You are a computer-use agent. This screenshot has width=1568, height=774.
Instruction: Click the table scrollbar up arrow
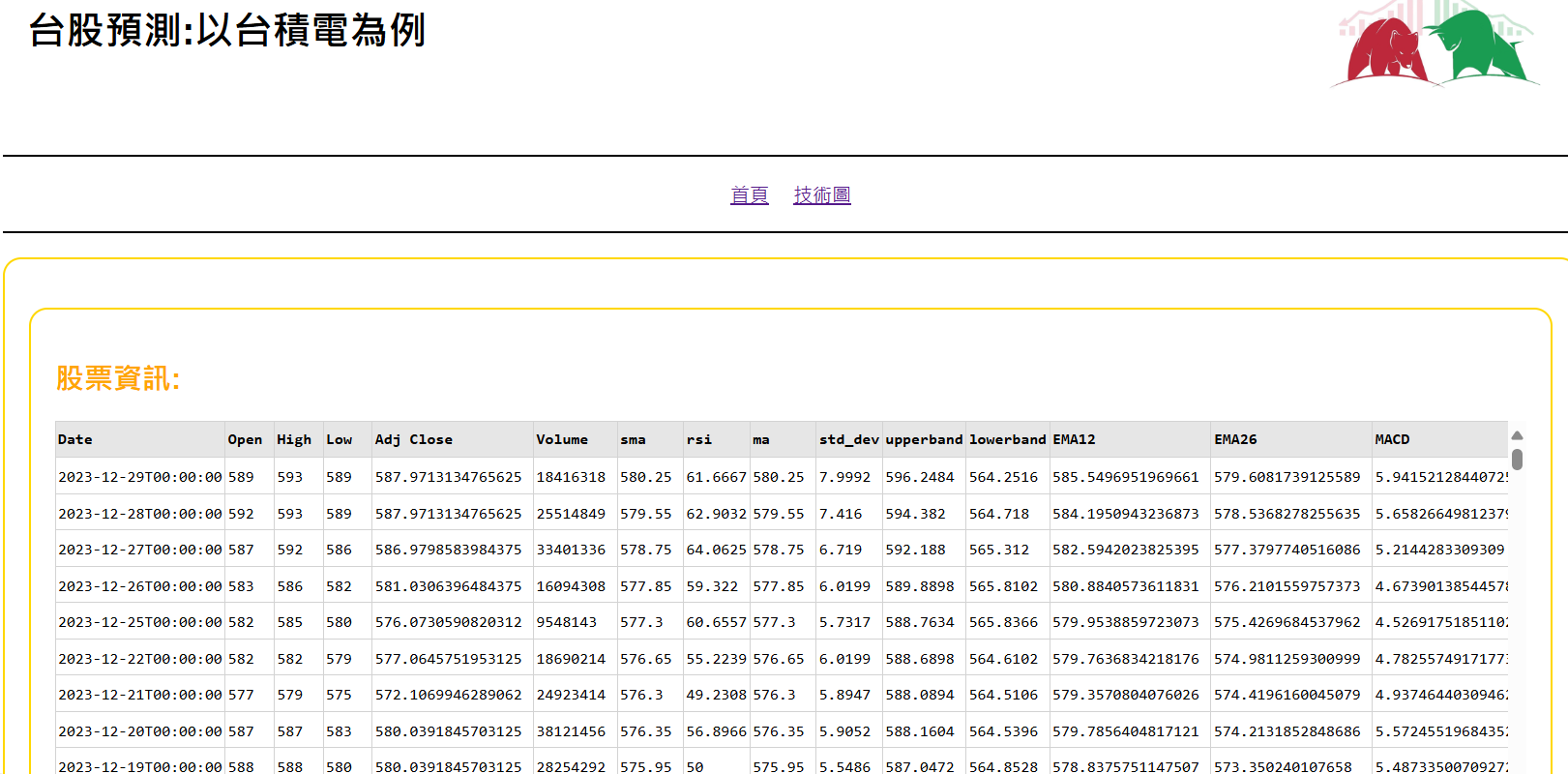1517,435
